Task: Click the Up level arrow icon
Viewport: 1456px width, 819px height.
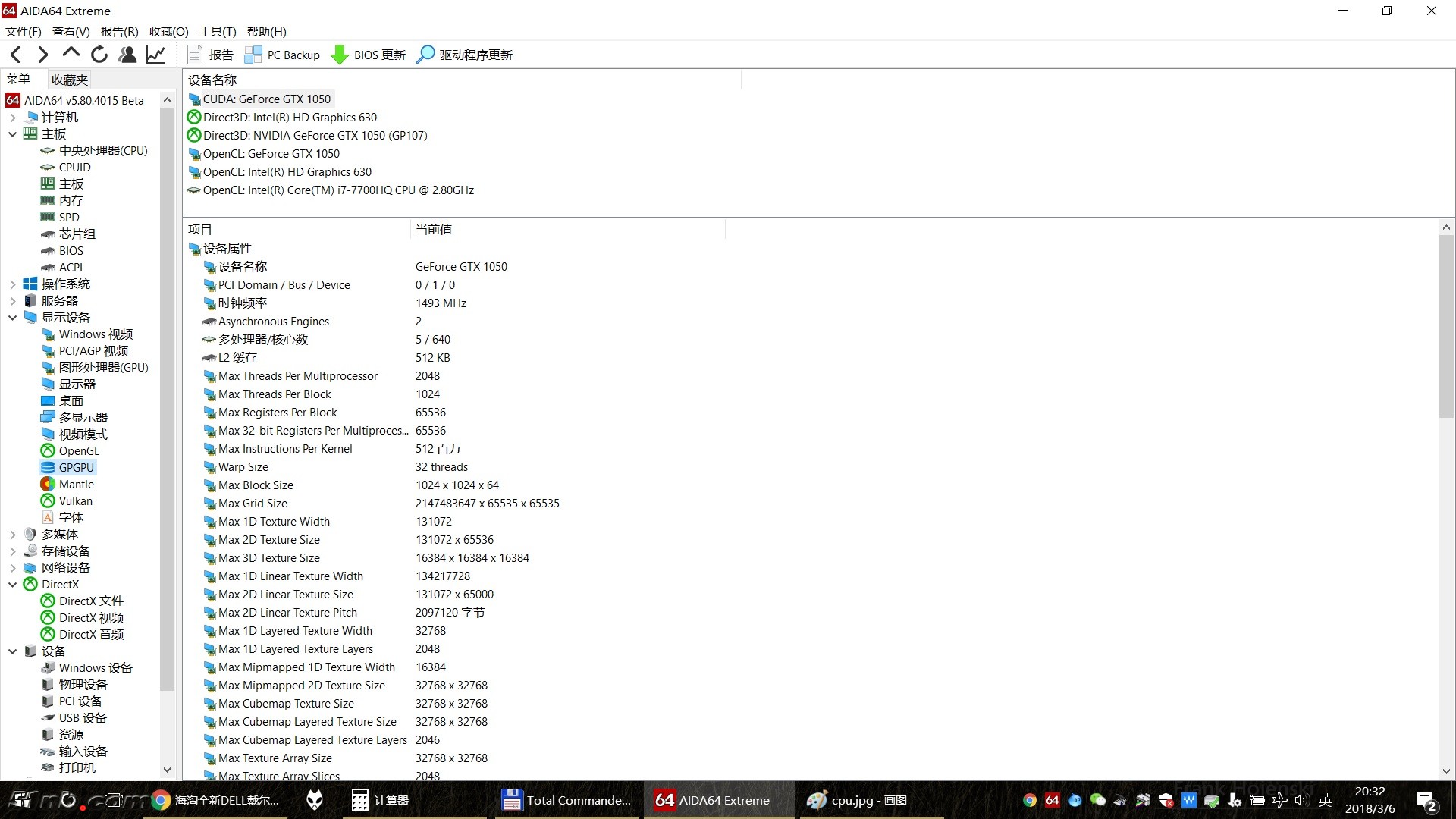Action: click(x=71, y=53)
